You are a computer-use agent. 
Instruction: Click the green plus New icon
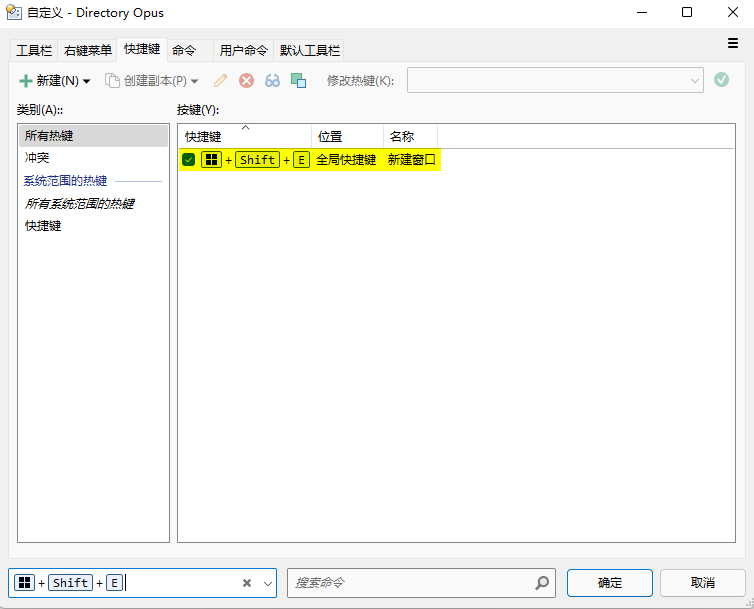point(25,81)
